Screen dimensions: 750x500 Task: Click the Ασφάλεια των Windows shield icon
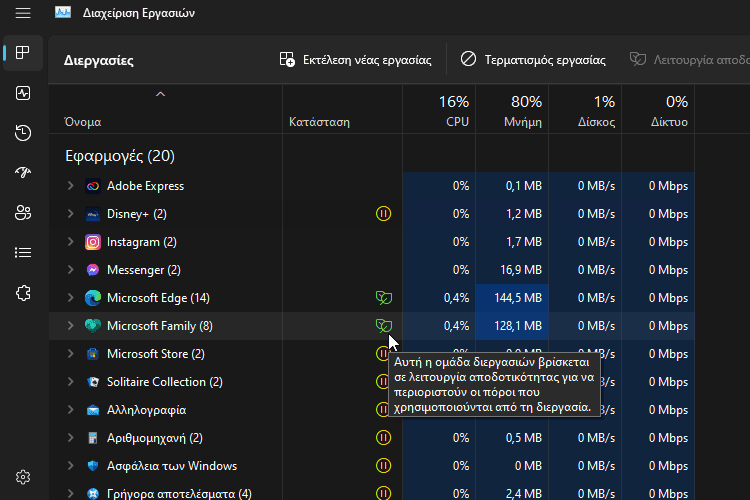(x=93, y=466)
